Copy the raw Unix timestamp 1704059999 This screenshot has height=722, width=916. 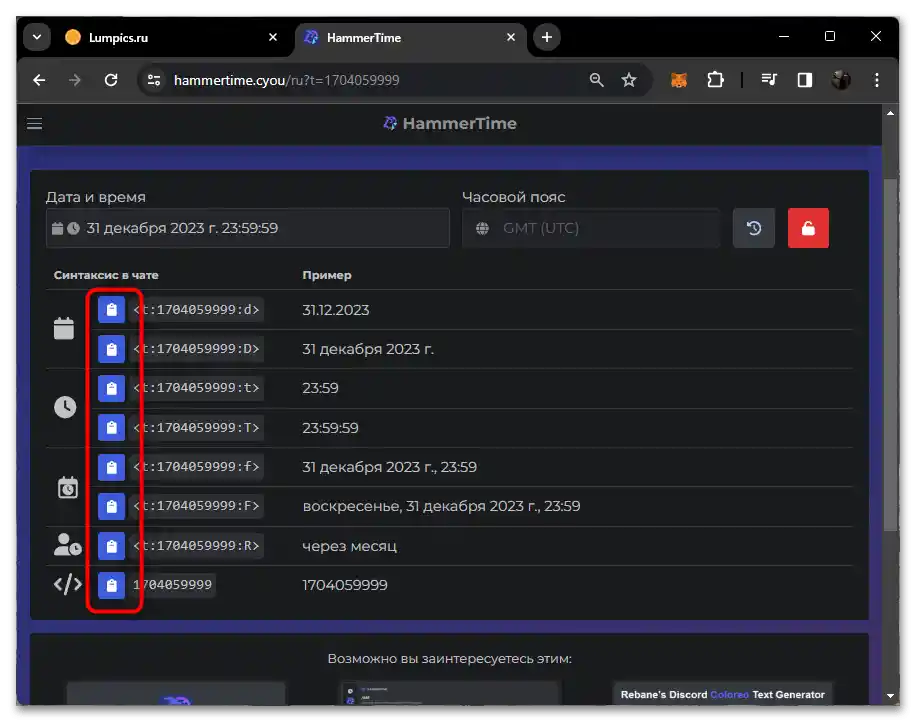(111, 585)
